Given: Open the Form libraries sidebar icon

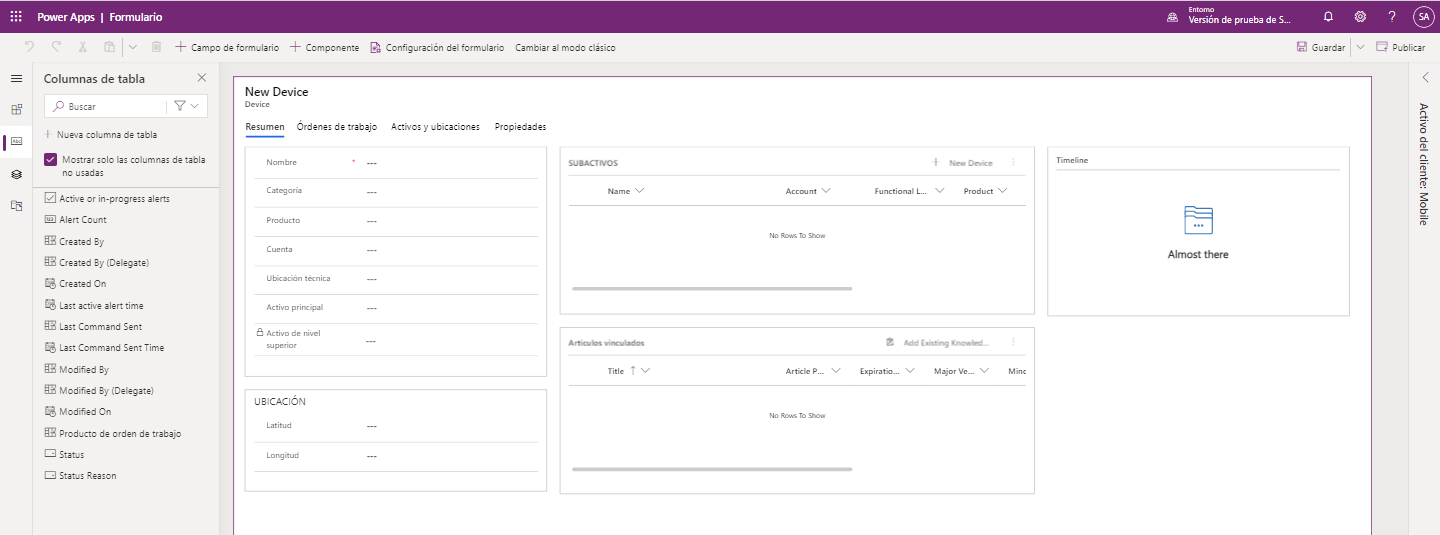Looking at the screenshot, I should pyautogui.click(x=16, y=205).
